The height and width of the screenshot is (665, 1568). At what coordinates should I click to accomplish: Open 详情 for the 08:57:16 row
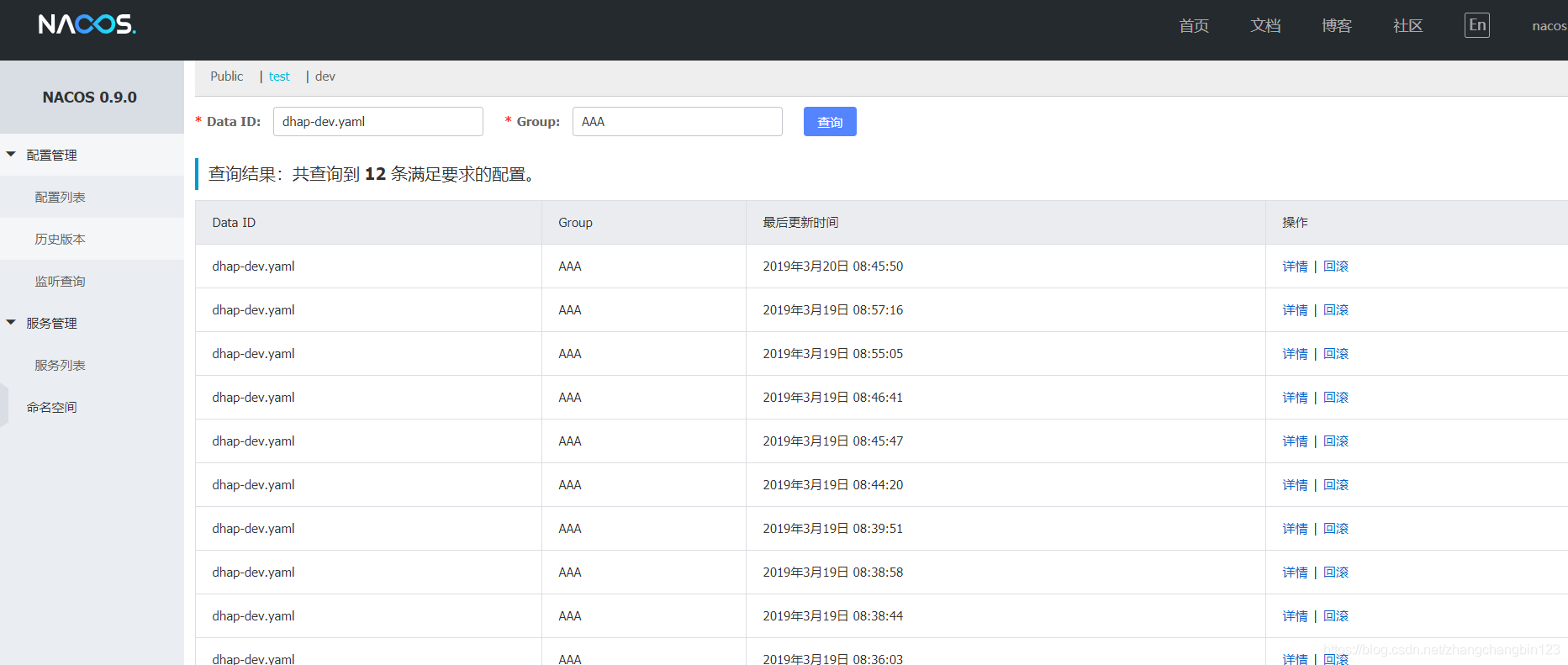click(1295, 310)
